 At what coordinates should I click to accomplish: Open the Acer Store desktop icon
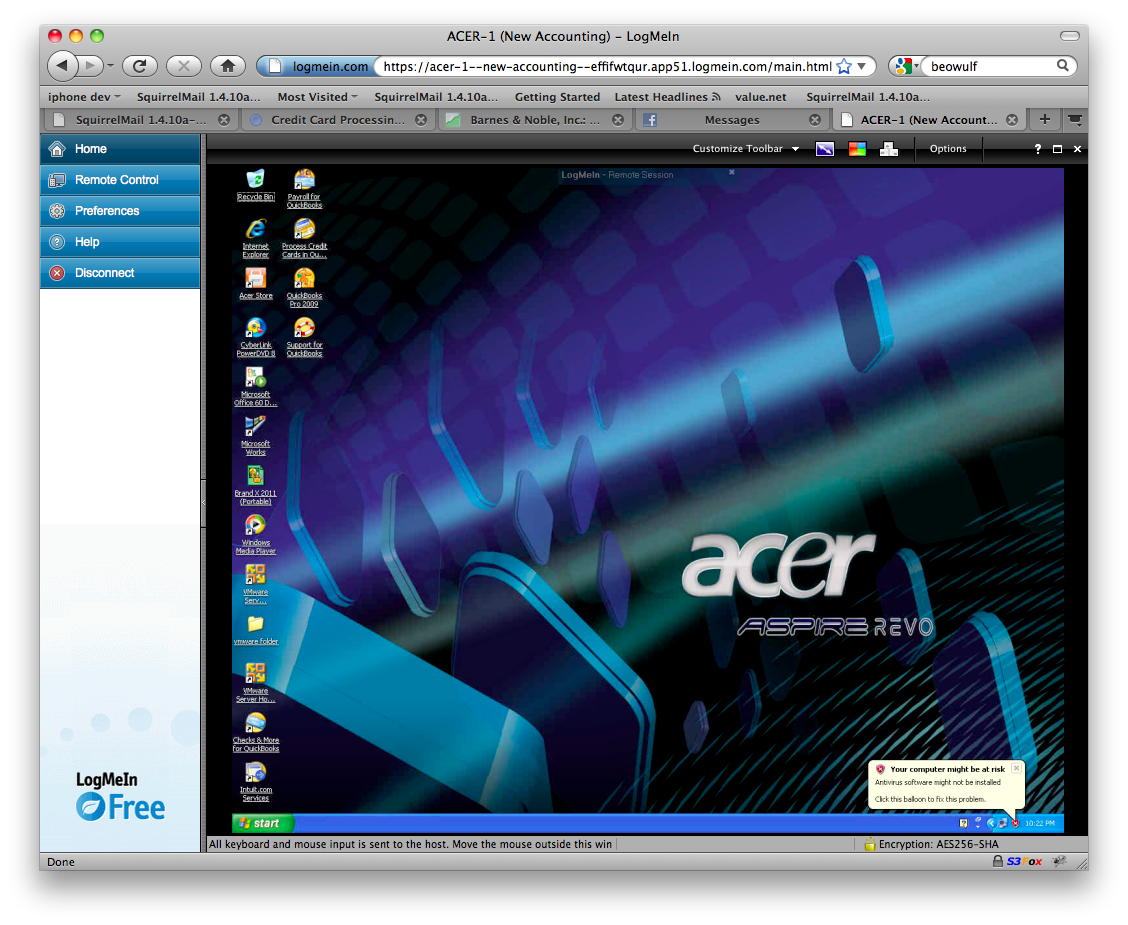click(x=255, y=283)
